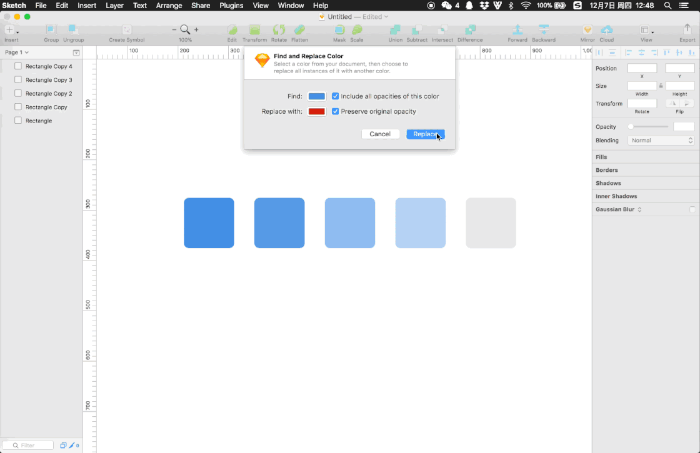700x453 pixels.
Task: Click the darkest blue square on canvas
Action: 209,223
